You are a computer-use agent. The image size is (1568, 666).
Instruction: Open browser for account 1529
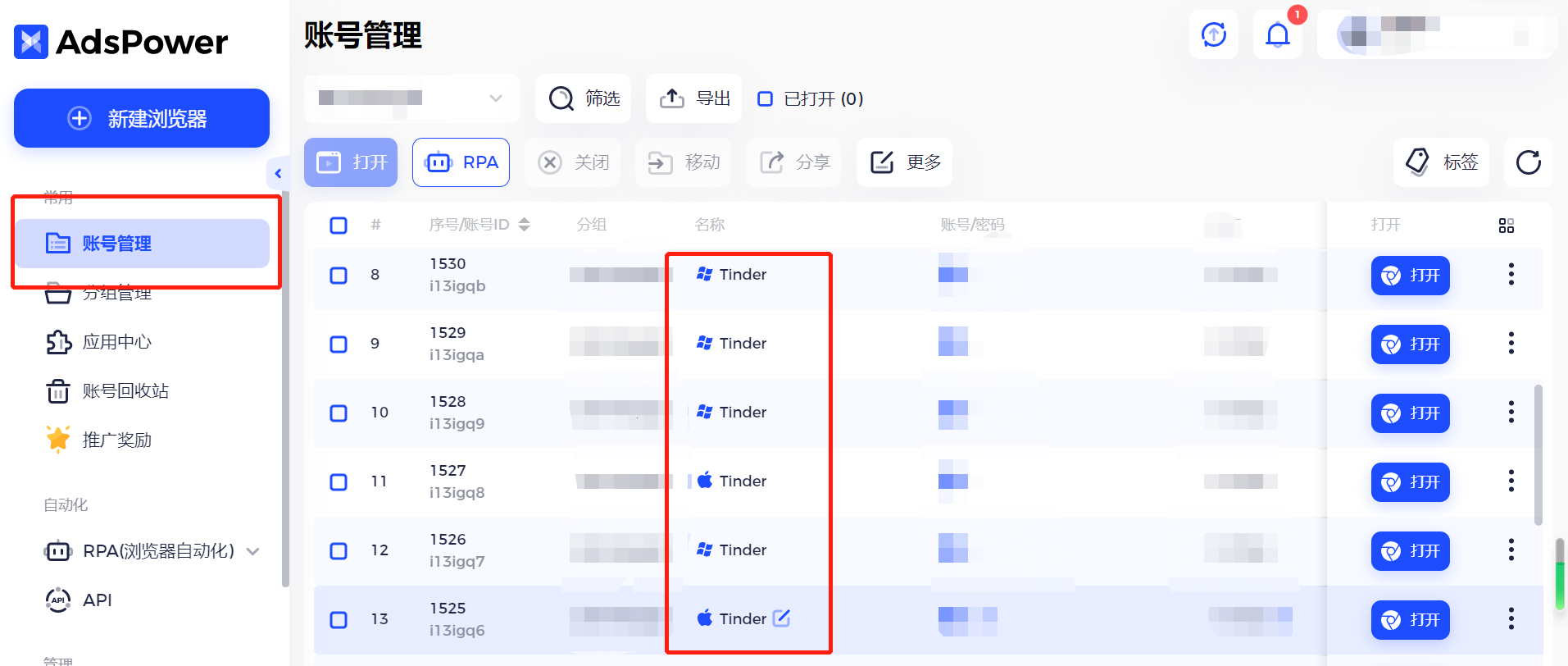pyautogui.click(x=1411, y=344)
